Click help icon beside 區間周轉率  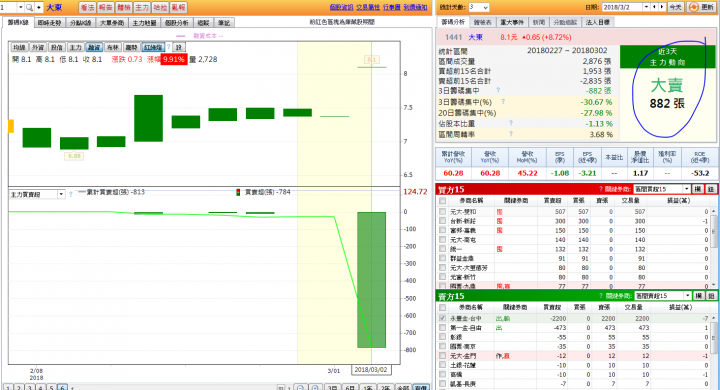click(511, 134)
